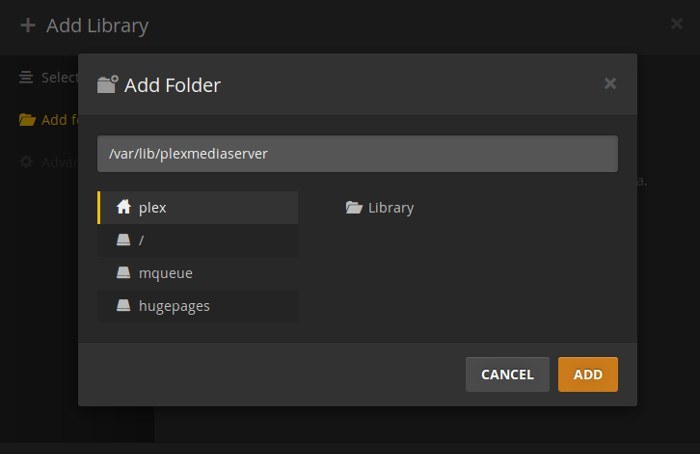Click the Add Folder dialog title text
700x454 pixels.
pyautogui.click(x=172, y=85)
